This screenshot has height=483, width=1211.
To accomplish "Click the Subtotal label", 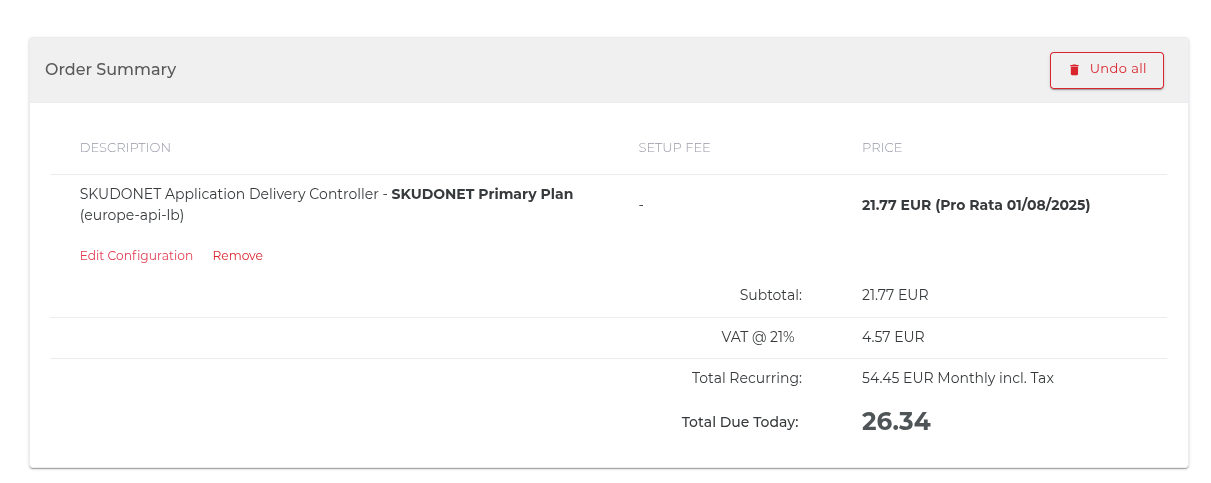I will coord(771,296).
